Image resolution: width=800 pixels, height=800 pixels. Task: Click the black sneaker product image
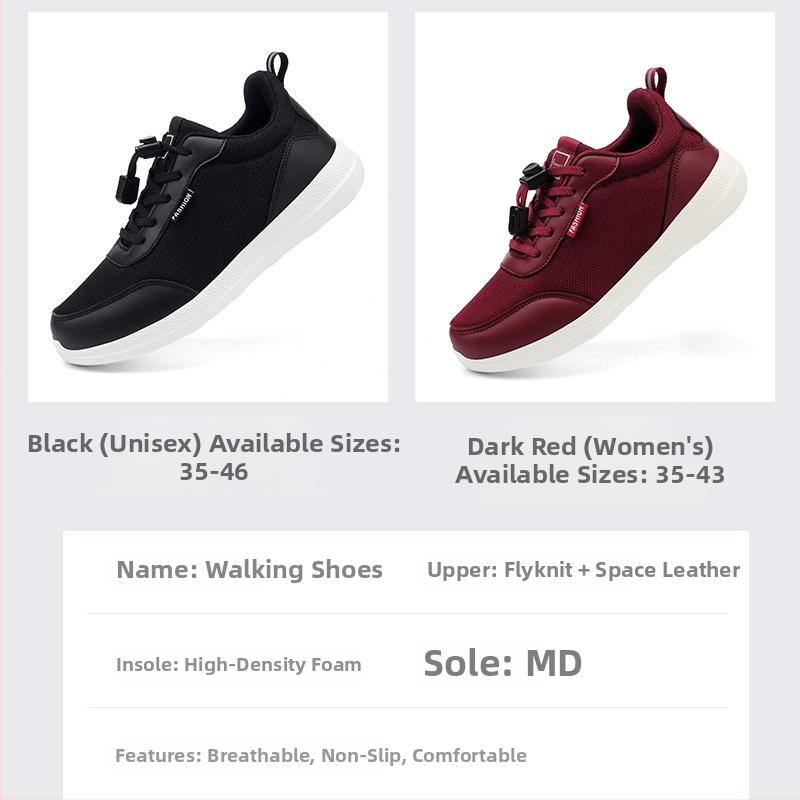(x=208, y=207)
